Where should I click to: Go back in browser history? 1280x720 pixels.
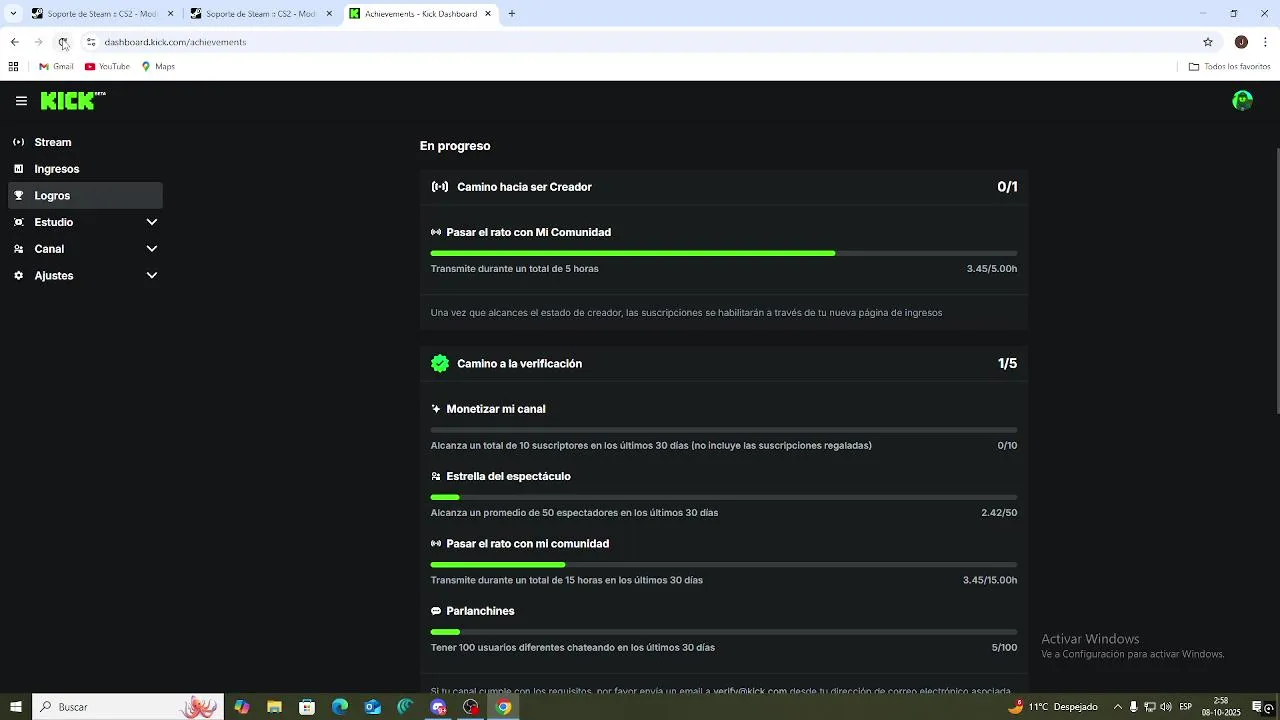pyautogui.click(x=14, y=42)
